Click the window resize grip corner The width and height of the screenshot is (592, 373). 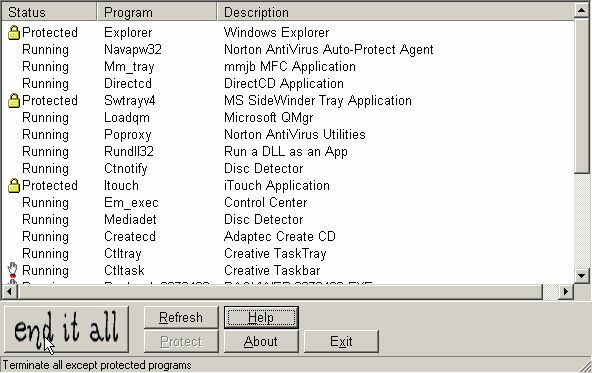click(586, 366)
